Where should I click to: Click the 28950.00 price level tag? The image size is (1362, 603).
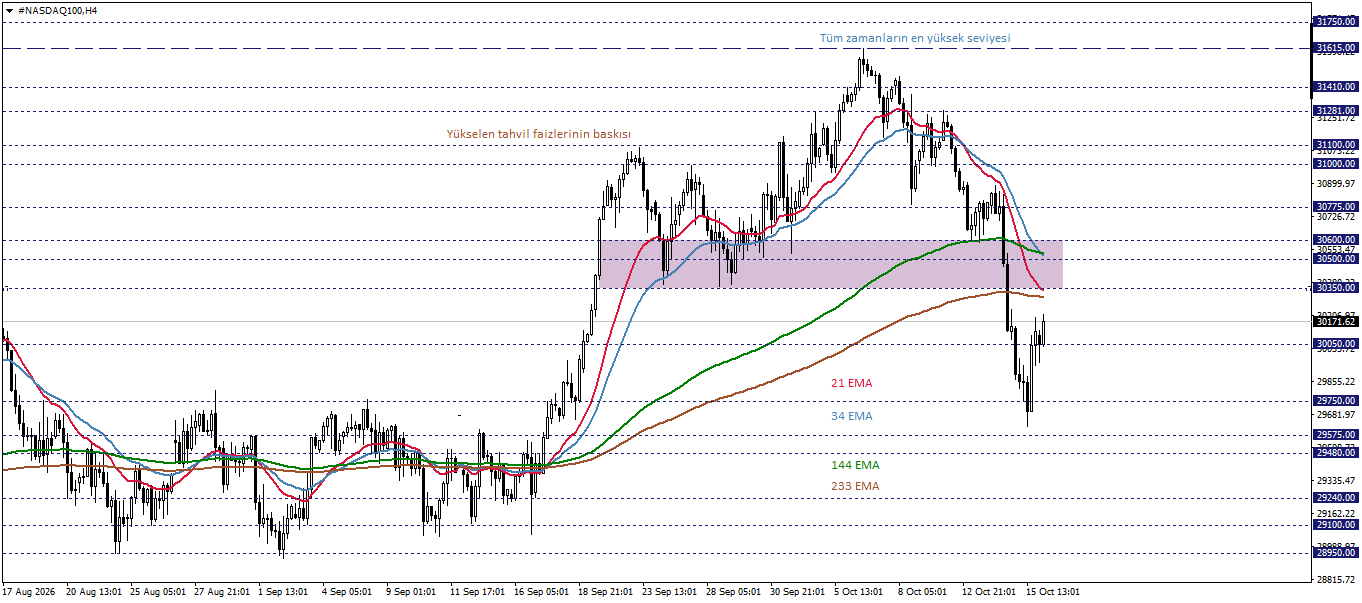click(x=1335, y=553)
